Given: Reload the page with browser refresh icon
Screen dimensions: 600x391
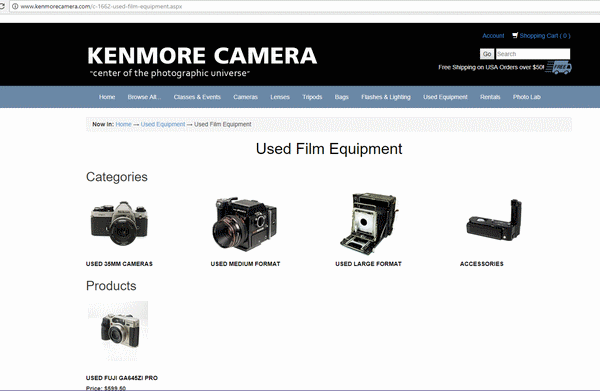Looking at the screenshot, I should click(x=2, y=6).
